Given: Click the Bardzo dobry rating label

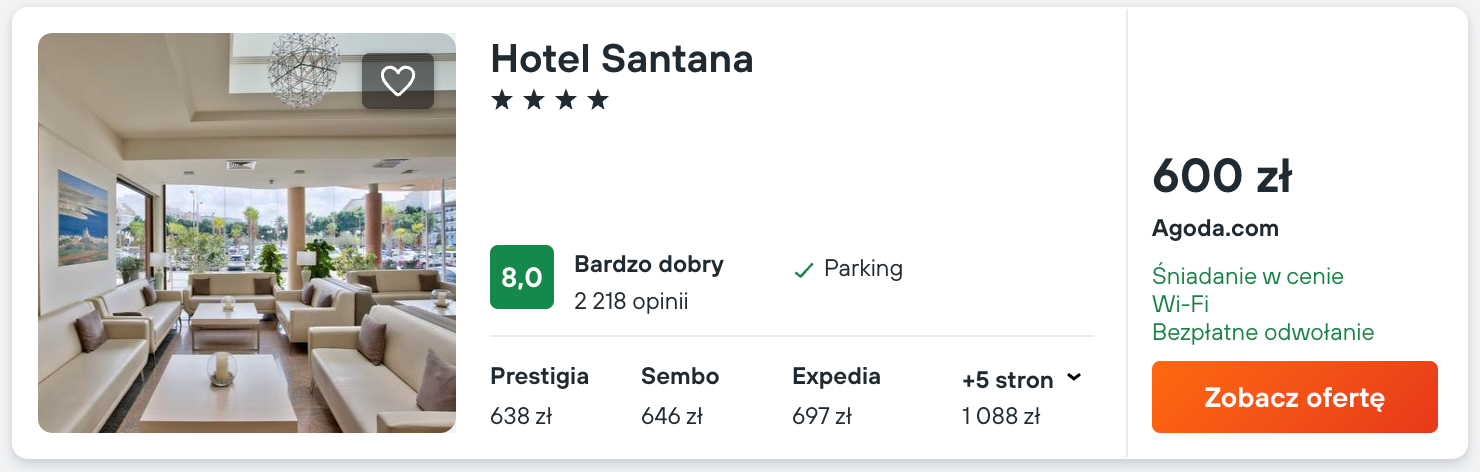Looking at the screenshot, I should [x=648, y=265].
